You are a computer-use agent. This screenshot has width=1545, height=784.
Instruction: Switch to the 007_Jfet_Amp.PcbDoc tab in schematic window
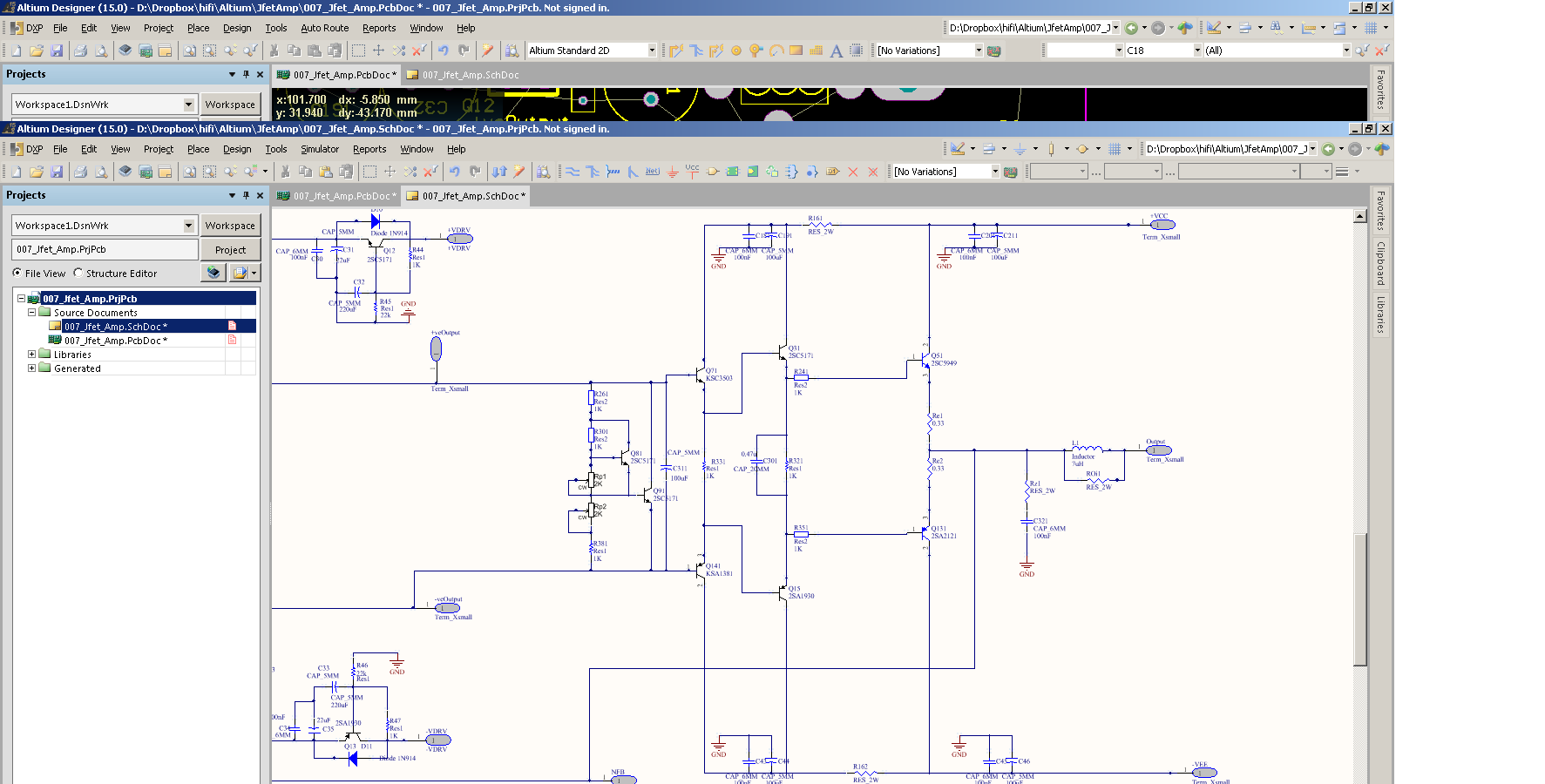pyautogui.click(x=336, y=196)
